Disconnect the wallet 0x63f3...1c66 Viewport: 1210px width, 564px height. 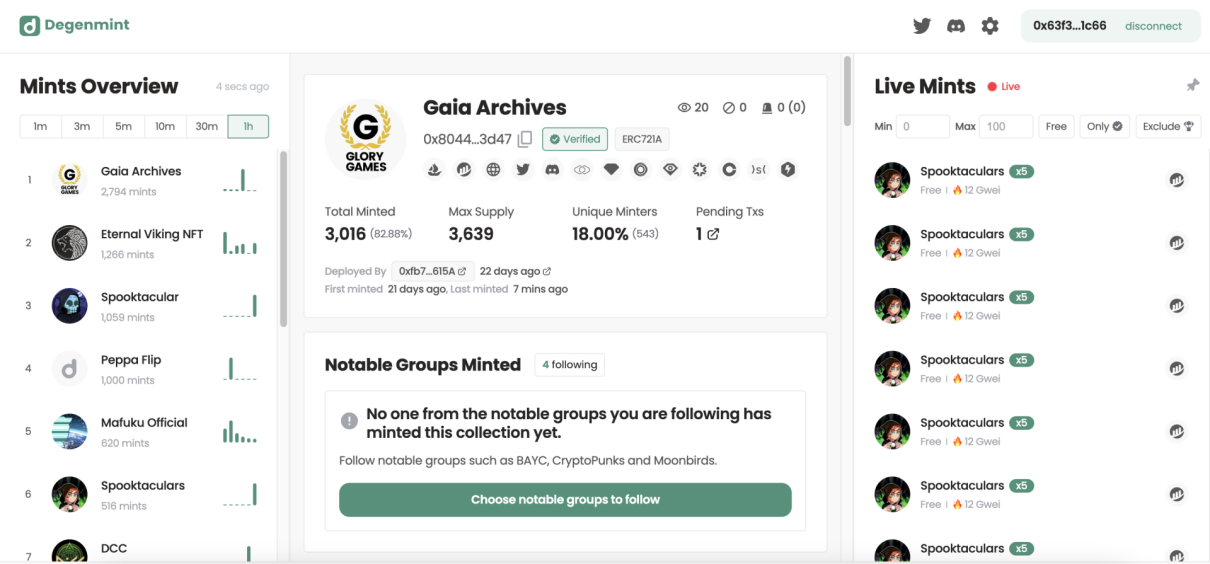[1153, 26]
